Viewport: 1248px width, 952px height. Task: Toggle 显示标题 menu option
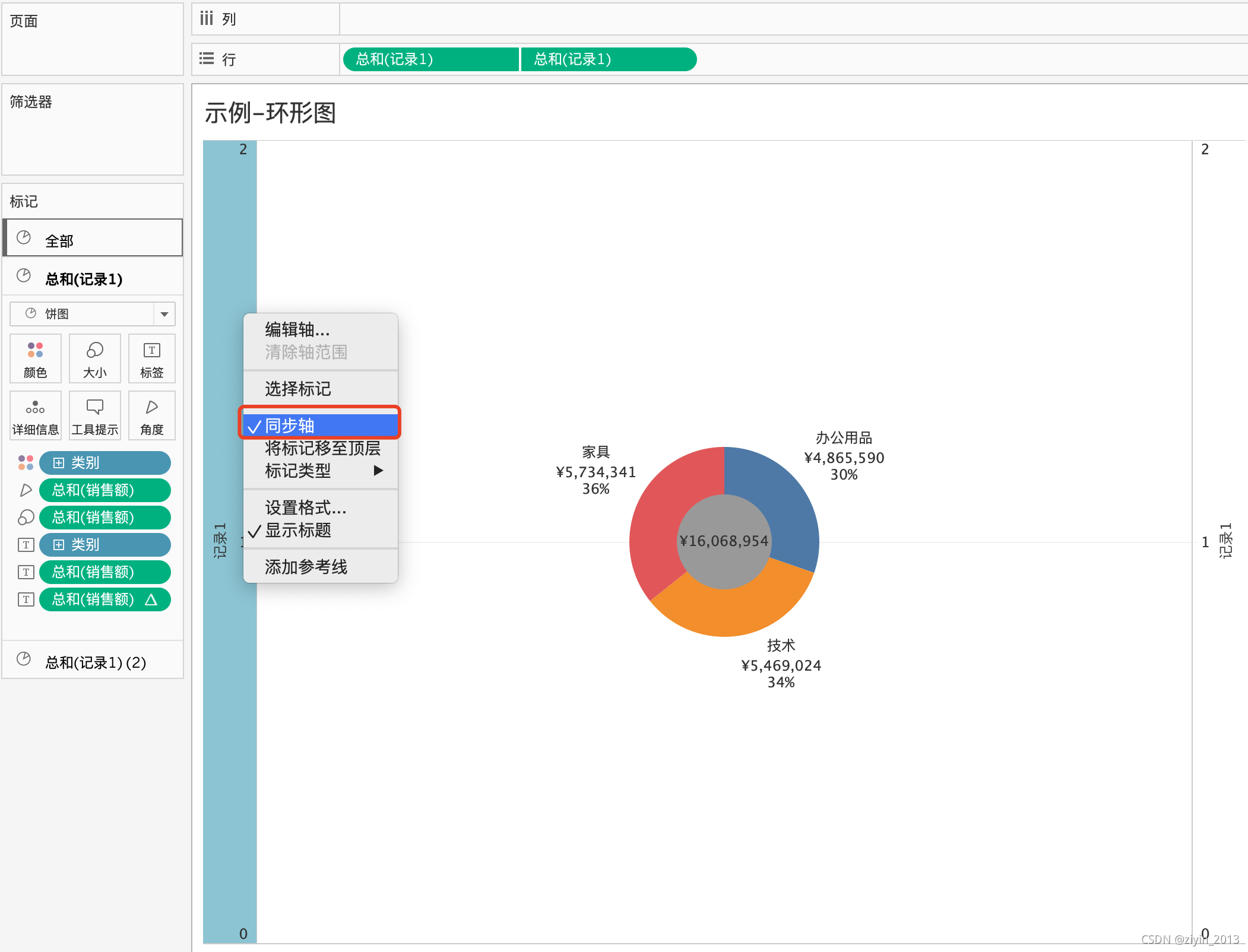tap(297, 530)
